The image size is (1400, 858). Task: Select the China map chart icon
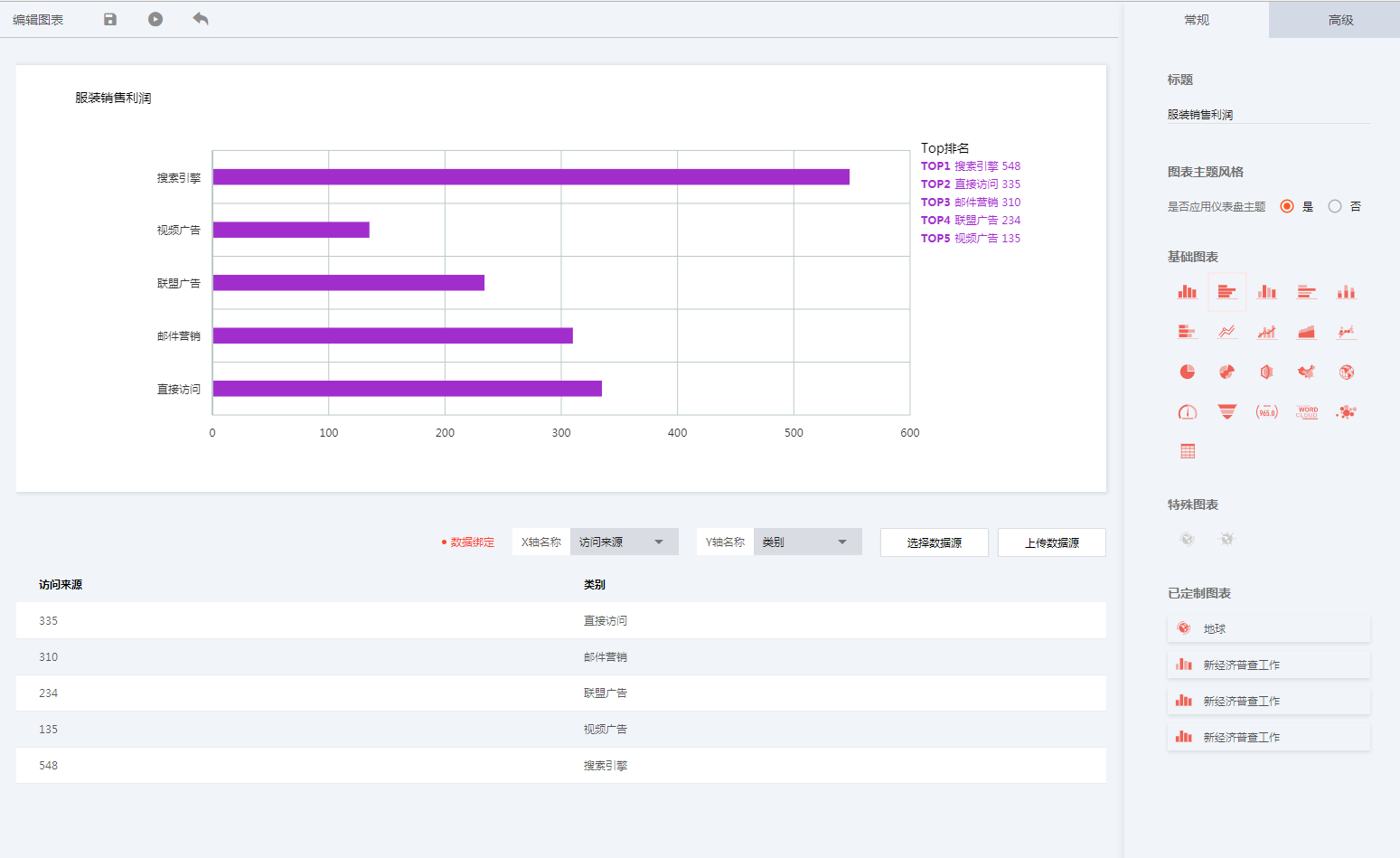pos(1306,372)
